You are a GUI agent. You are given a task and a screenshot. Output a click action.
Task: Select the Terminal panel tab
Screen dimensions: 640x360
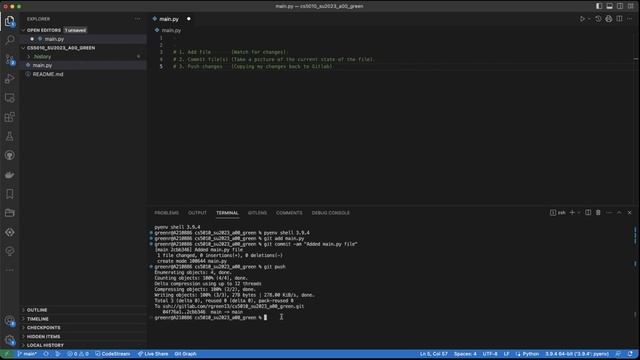pos(227,213)
